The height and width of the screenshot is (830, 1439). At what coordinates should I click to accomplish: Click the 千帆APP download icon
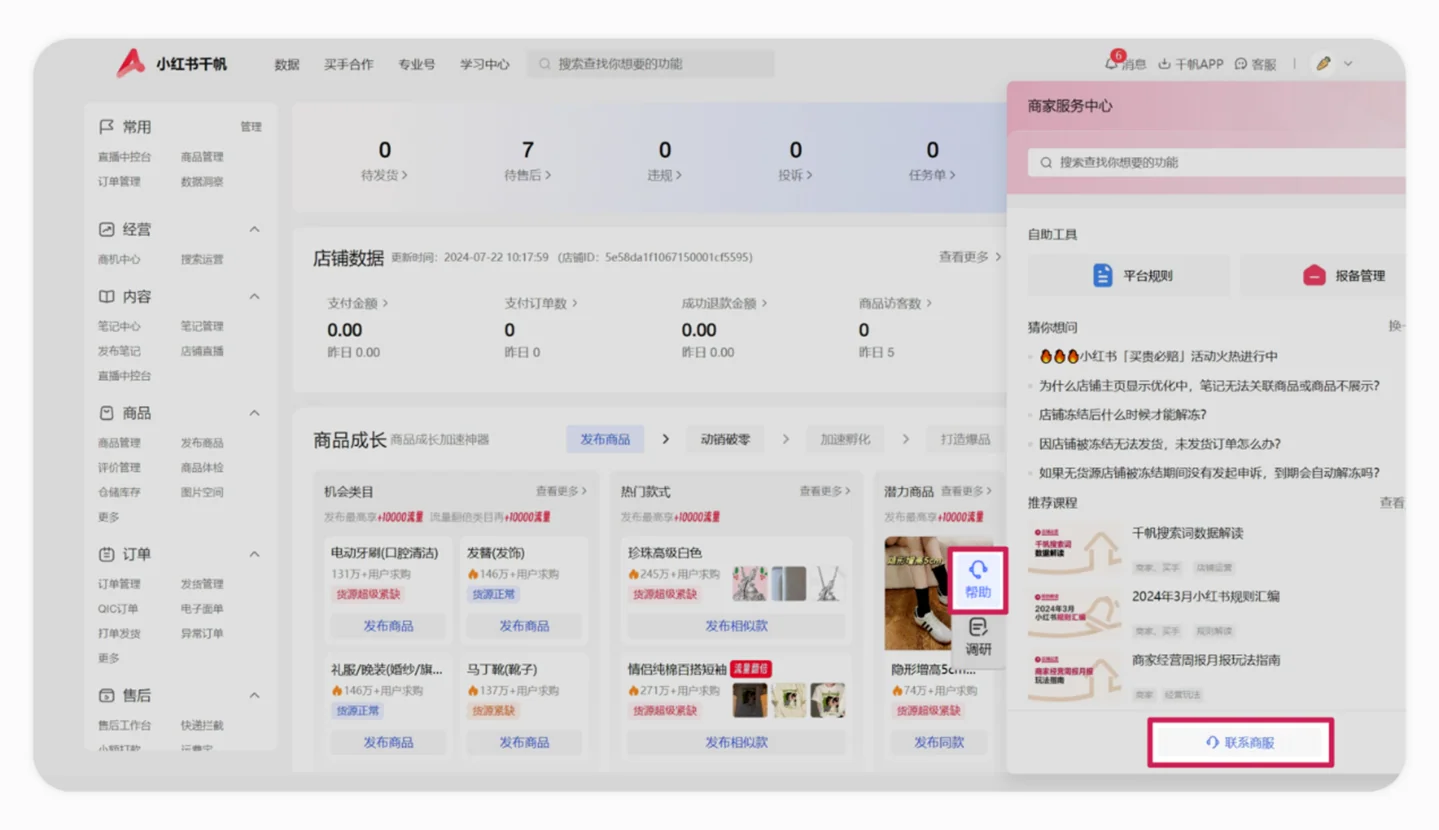(x=1164, y=64)
